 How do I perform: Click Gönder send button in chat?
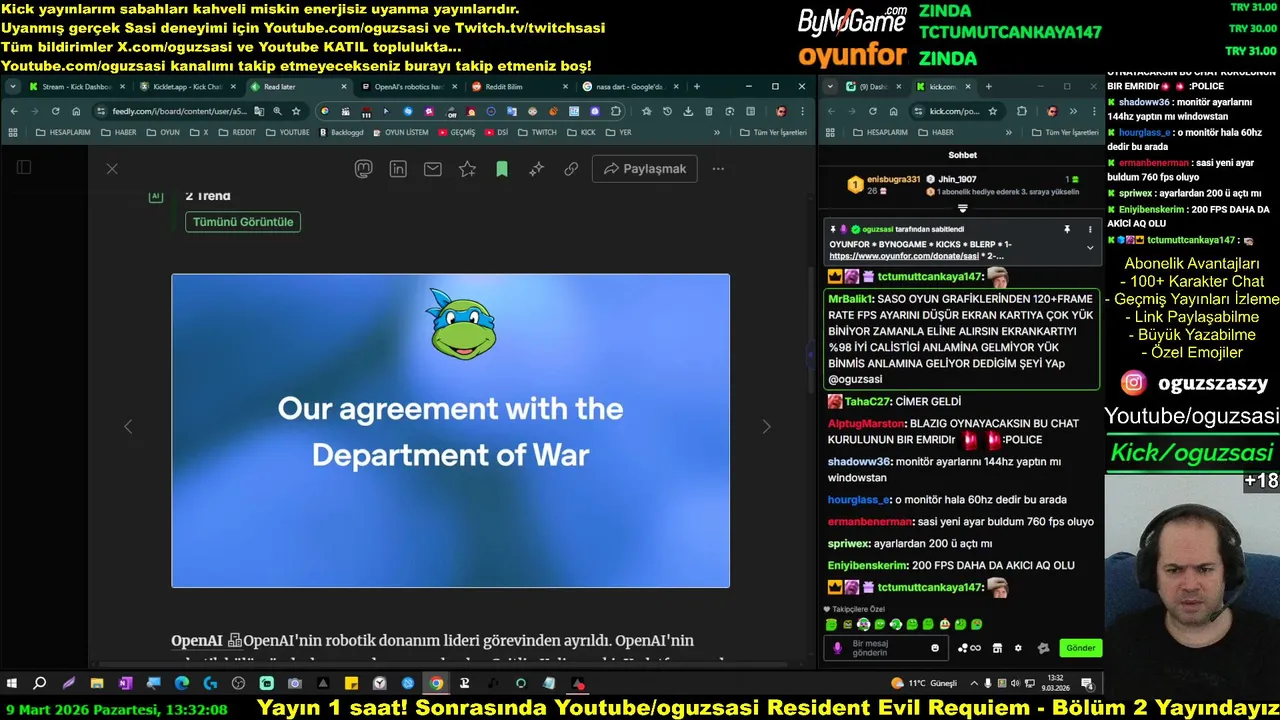(x=1081, y=648)
